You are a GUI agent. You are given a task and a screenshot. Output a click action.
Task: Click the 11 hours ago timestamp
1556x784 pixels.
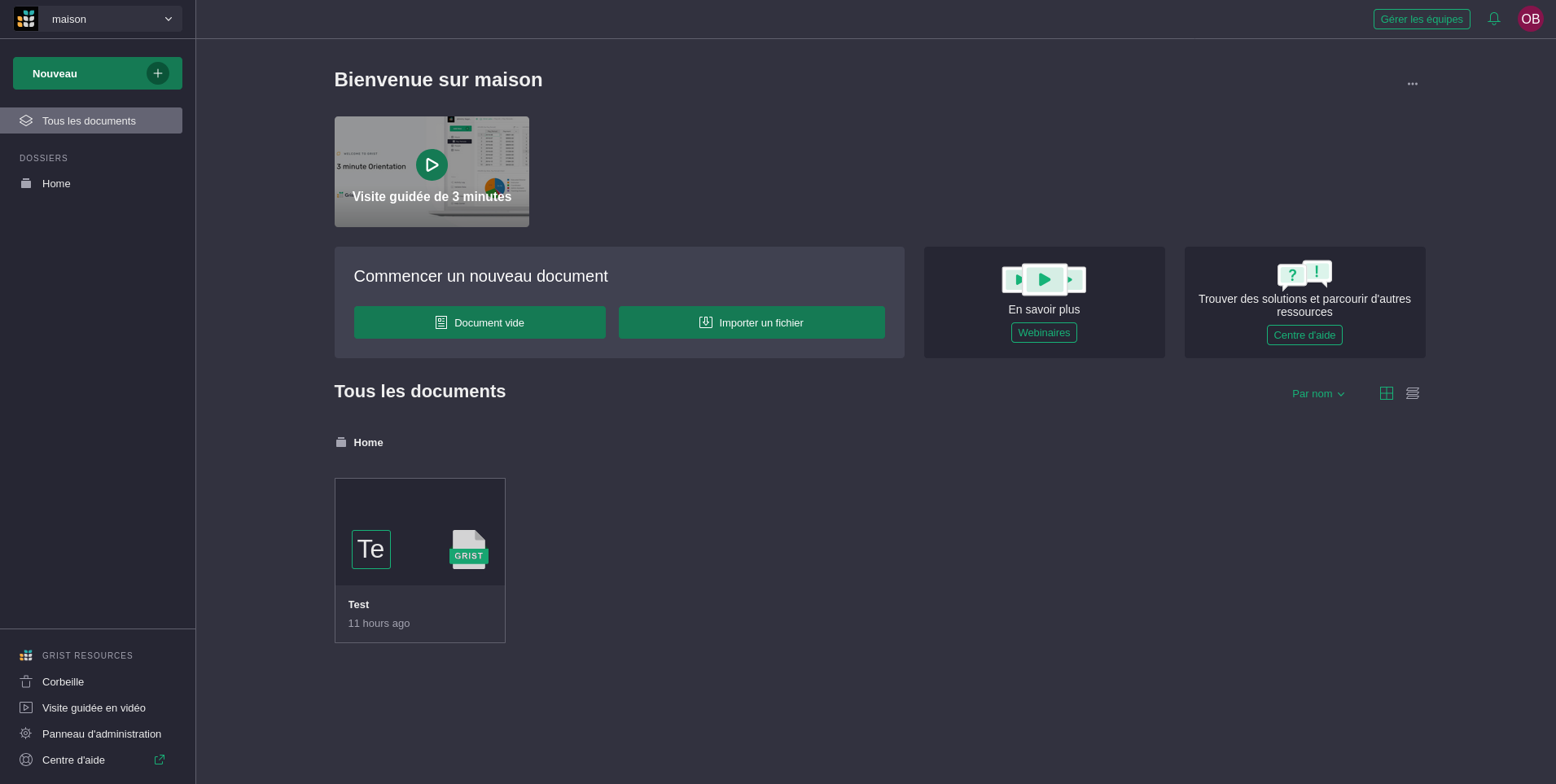tap(379, 623)
